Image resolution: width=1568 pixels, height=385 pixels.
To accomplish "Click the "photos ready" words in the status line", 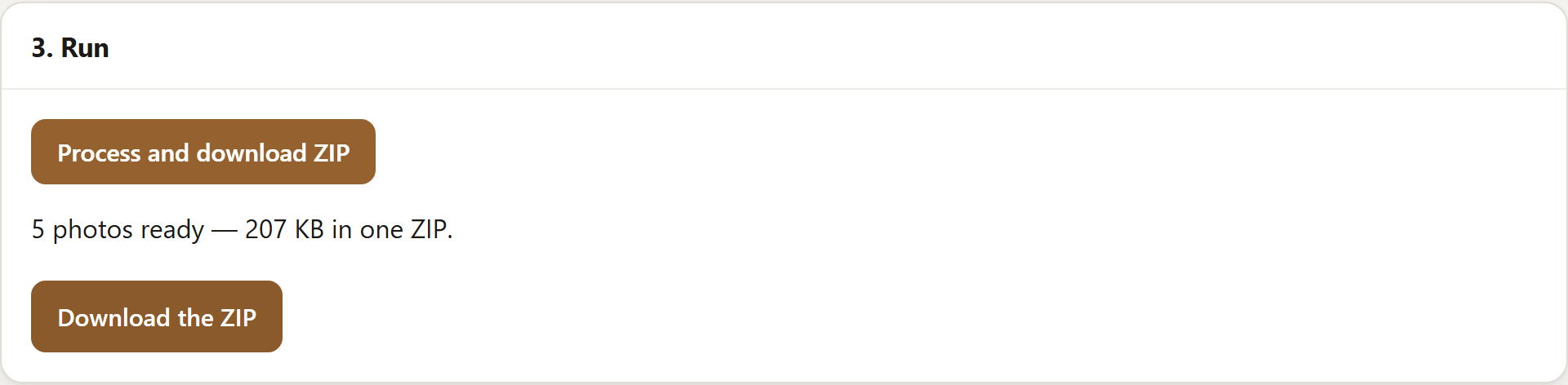I will pyautogui.click(x=128, y=230).
